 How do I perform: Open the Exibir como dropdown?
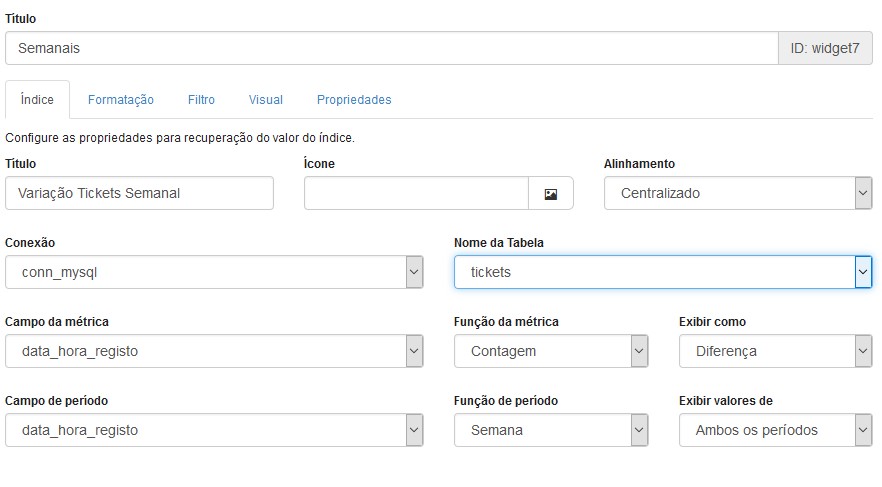pos(775,351)
